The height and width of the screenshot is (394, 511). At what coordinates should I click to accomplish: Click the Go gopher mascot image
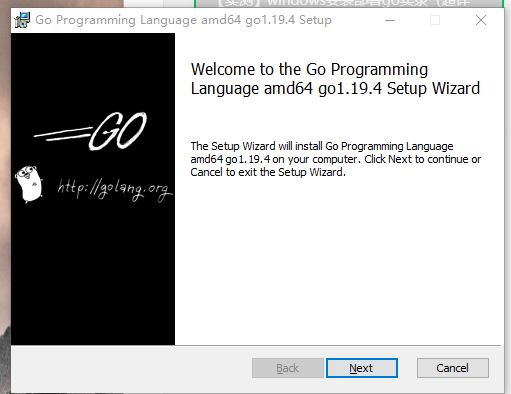point(29,184)
